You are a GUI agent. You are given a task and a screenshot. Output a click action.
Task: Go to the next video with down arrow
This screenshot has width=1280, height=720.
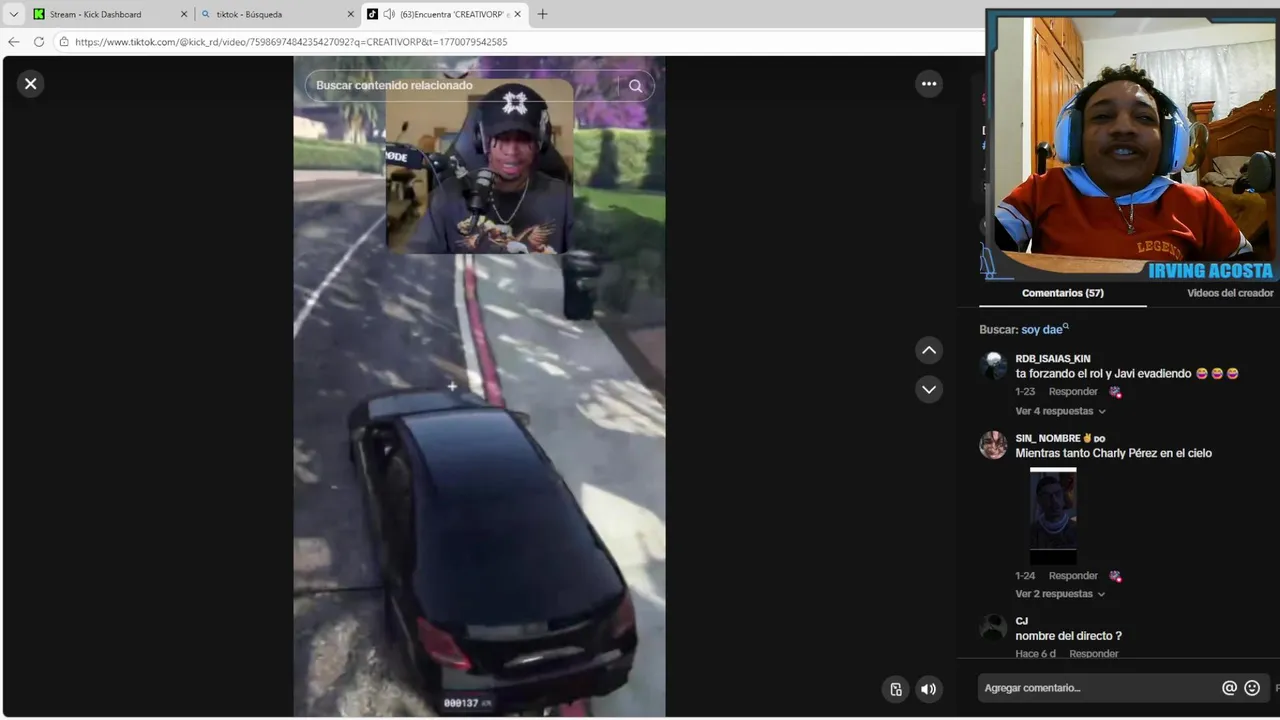click(929, 389)
